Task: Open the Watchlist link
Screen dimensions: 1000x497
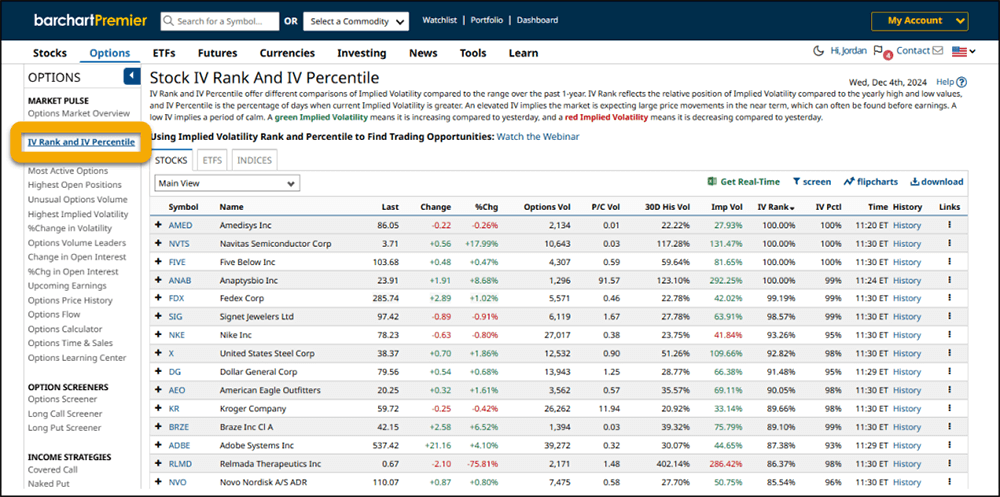Action: click(x=439, y=20)
